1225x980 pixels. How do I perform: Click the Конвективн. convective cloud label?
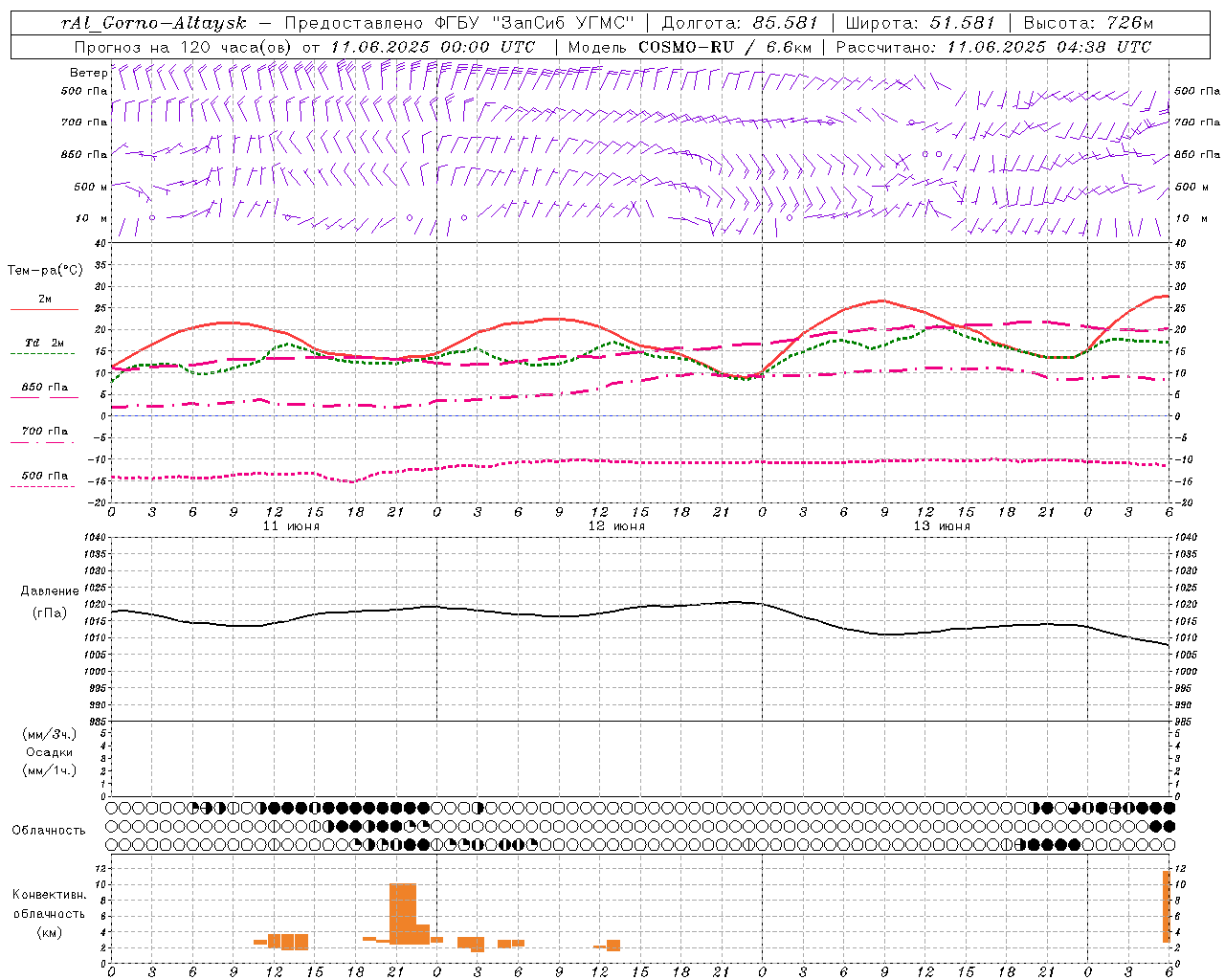click(49, 895)
